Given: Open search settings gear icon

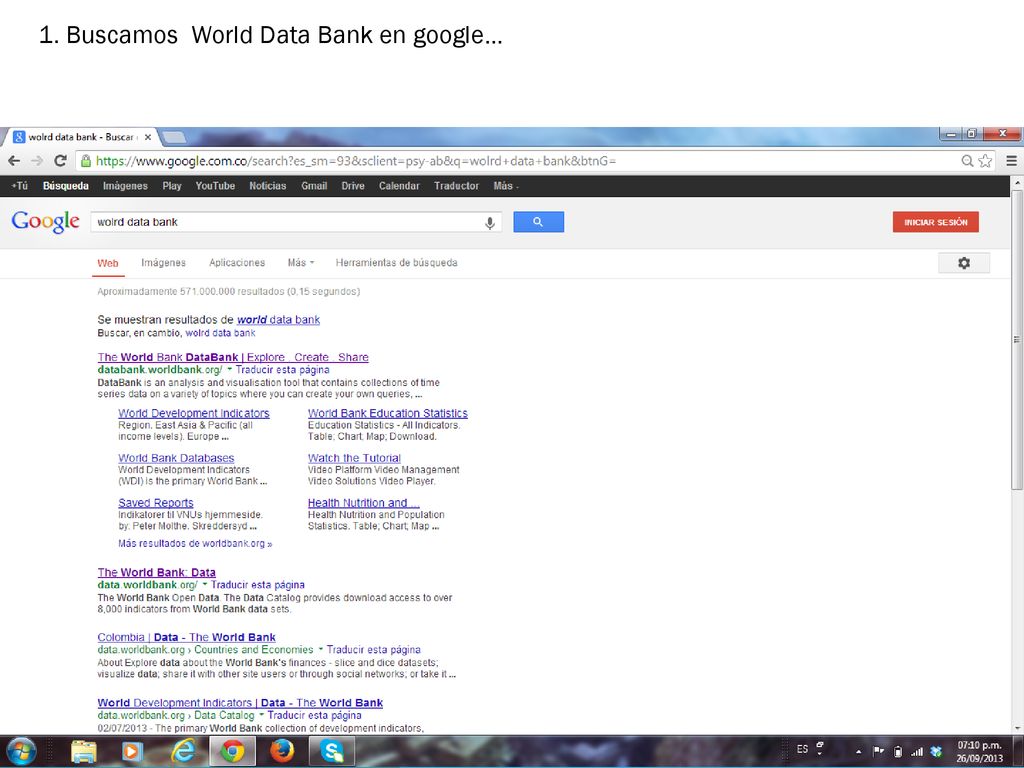Looking at the screenshot, I should click(964, 263).
